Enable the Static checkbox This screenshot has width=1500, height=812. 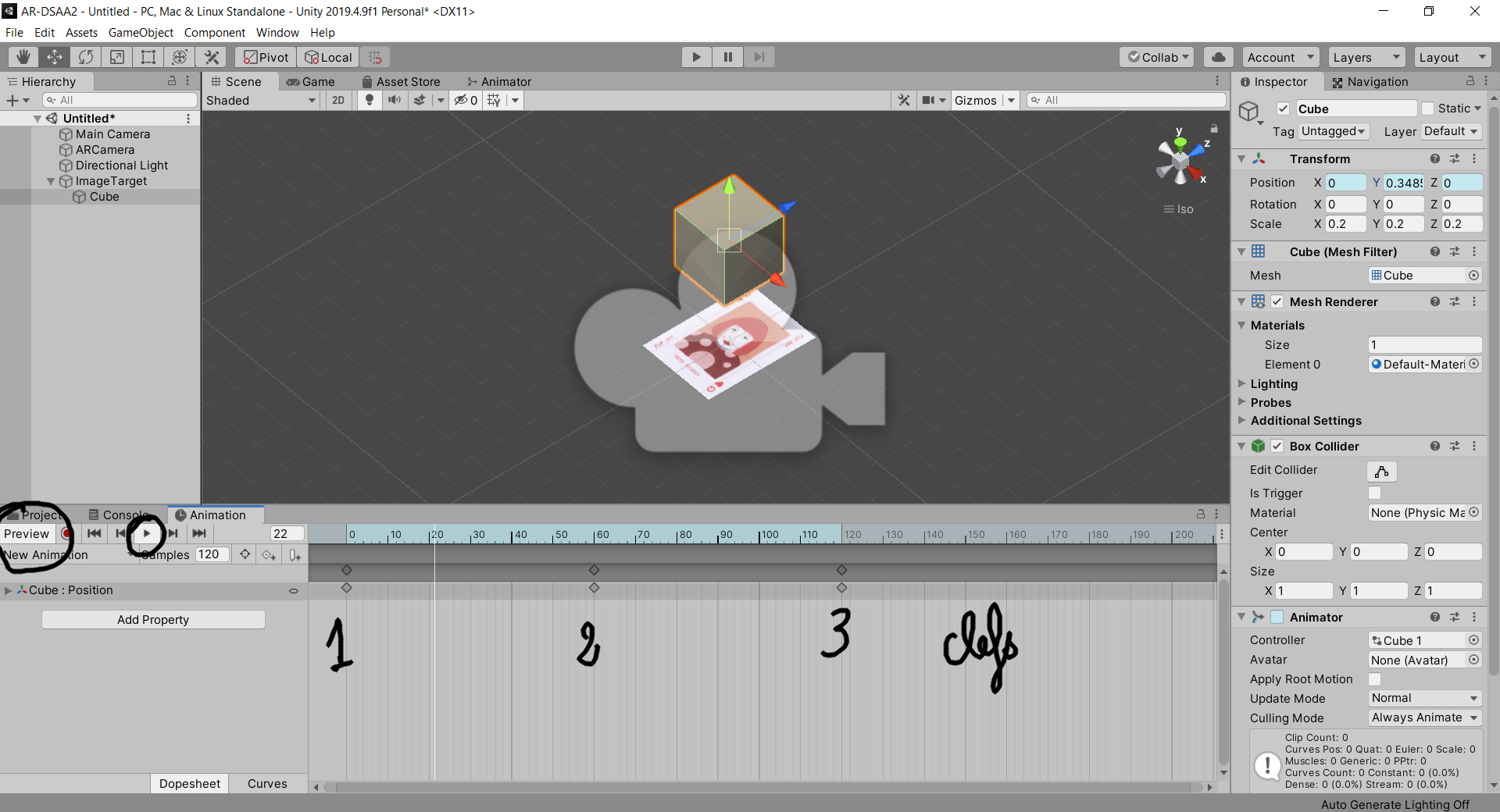pyautogui.click(x=1427, y=109)
